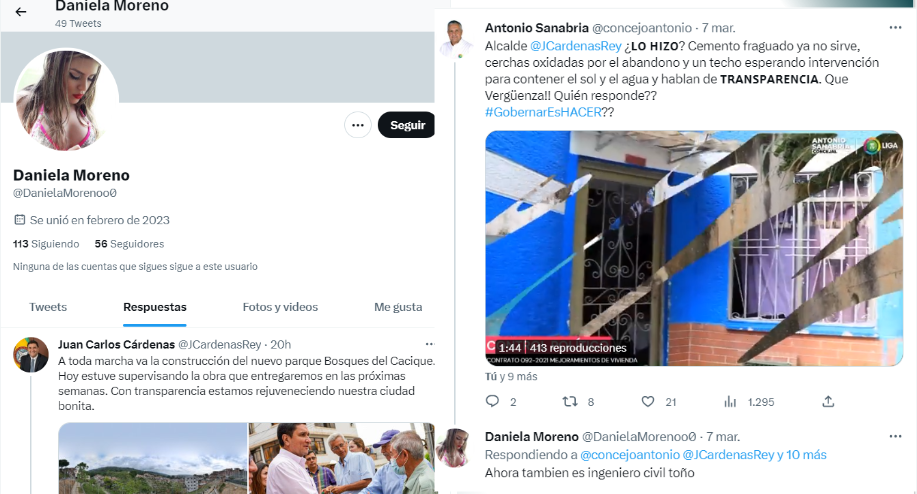Screen dimensions: 917x494
Task: Open the #GobernarEsHACER hashtag link
Action: [543, 112]
